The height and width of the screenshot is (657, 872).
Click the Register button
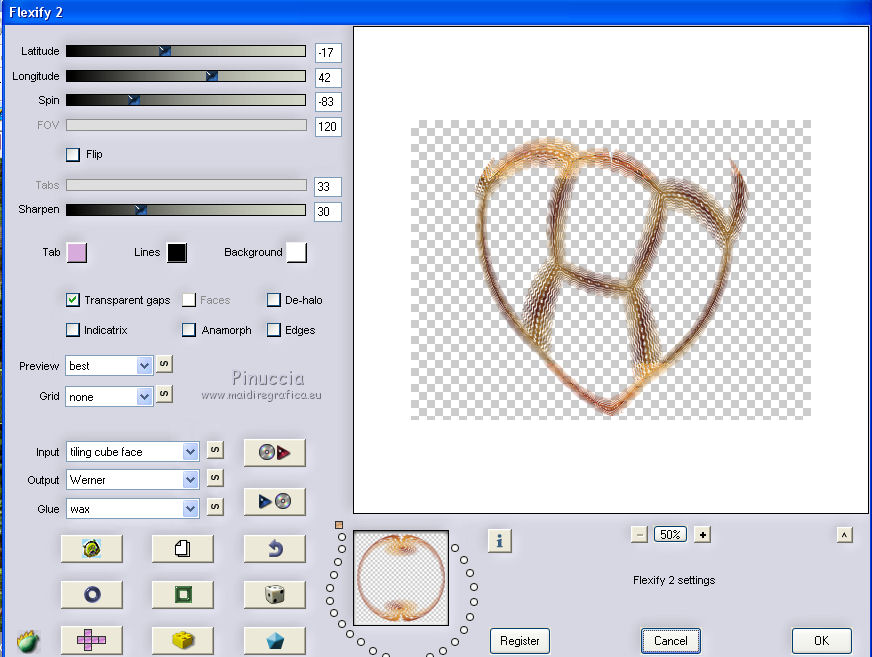[519, 640]
